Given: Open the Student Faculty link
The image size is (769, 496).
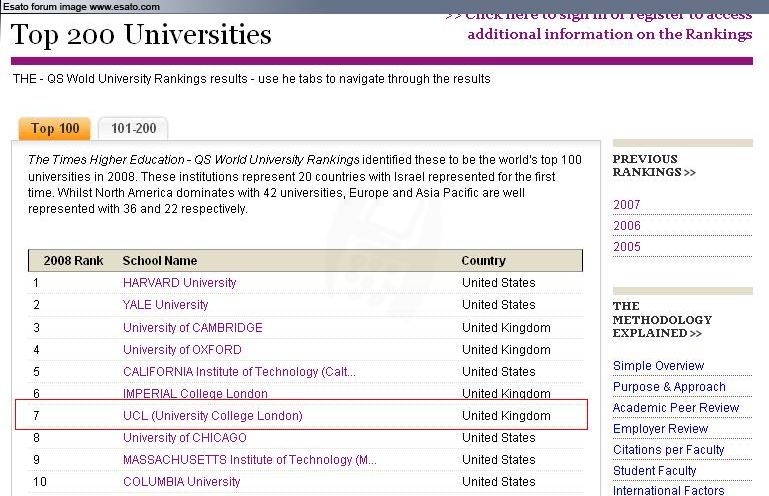Looking at the screenshot, I should (654, 471).
